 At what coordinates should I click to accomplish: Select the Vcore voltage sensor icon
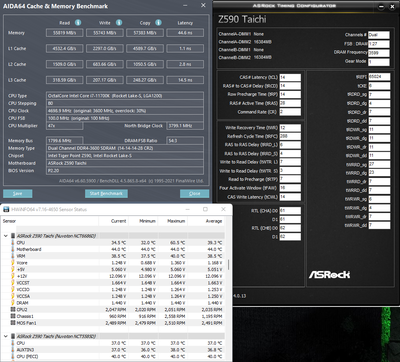click(x=13, y=263)
